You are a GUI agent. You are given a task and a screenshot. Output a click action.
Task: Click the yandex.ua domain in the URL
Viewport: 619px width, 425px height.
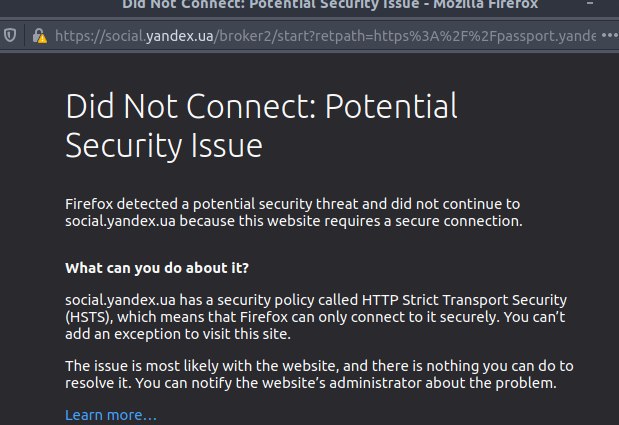tap(180, 36)
